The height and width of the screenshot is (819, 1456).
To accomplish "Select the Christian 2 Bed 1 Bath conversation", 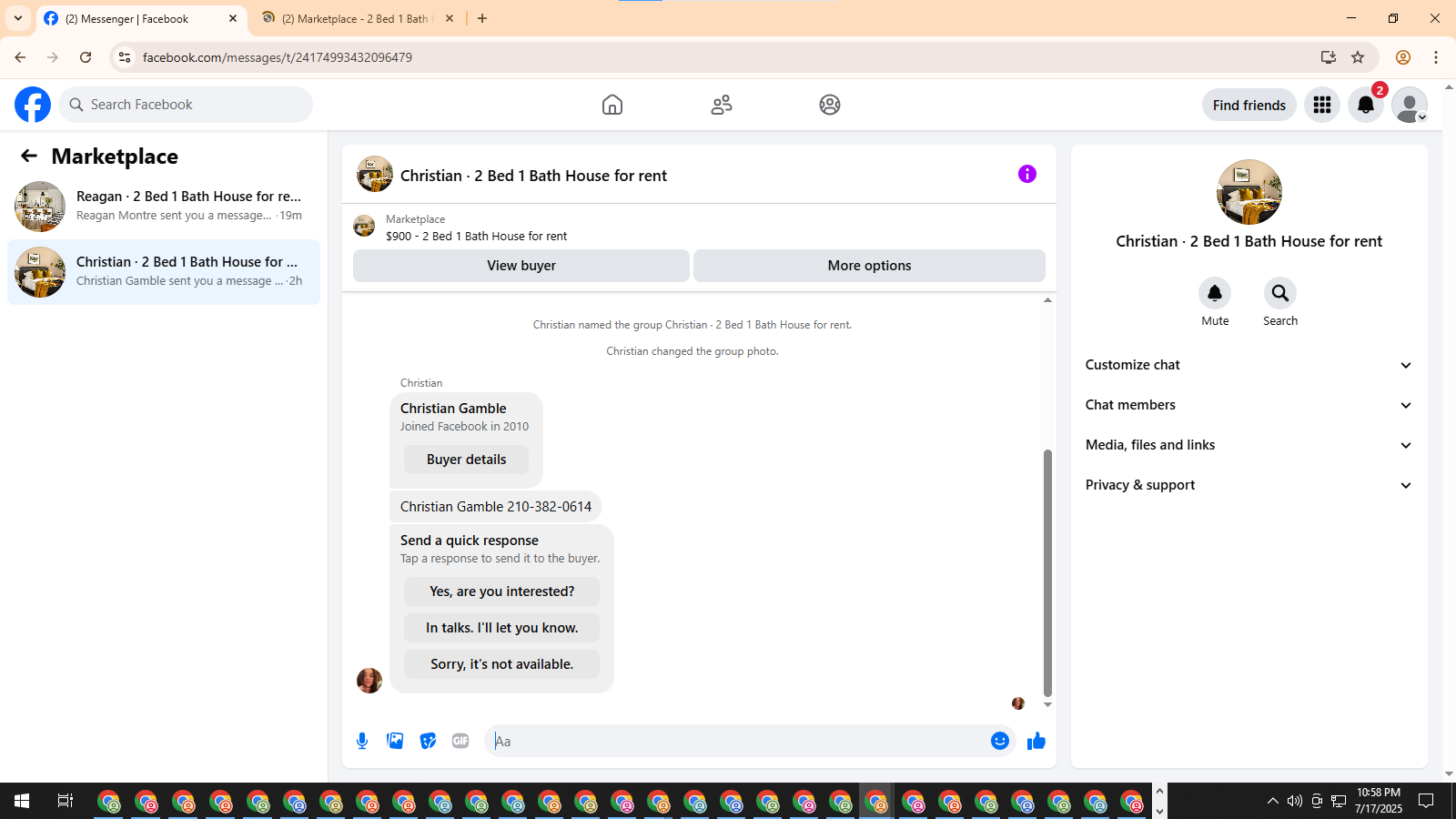I will point(164,272).
